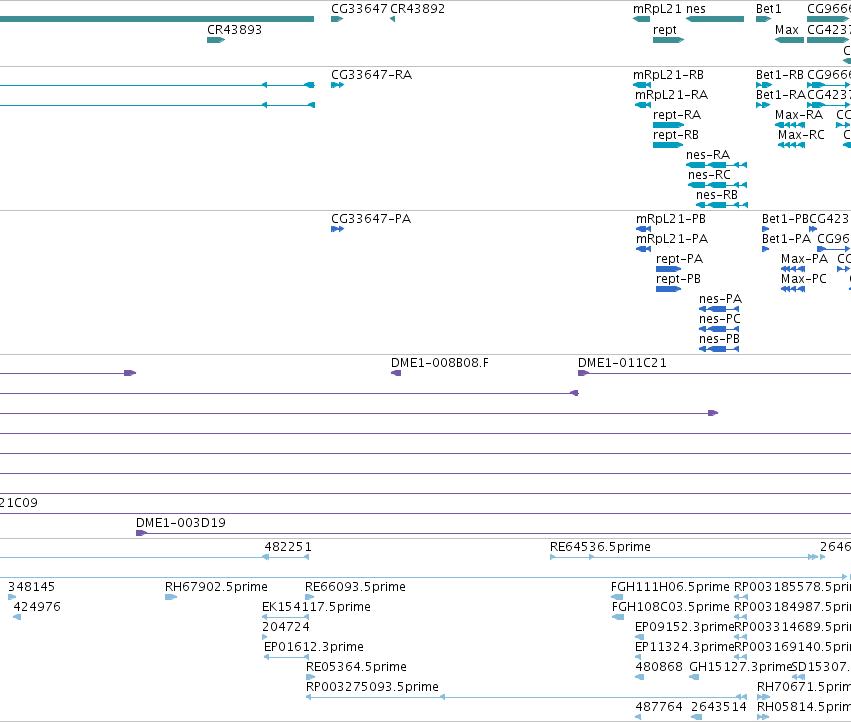Select transcript Max-RA

(790, 125)
